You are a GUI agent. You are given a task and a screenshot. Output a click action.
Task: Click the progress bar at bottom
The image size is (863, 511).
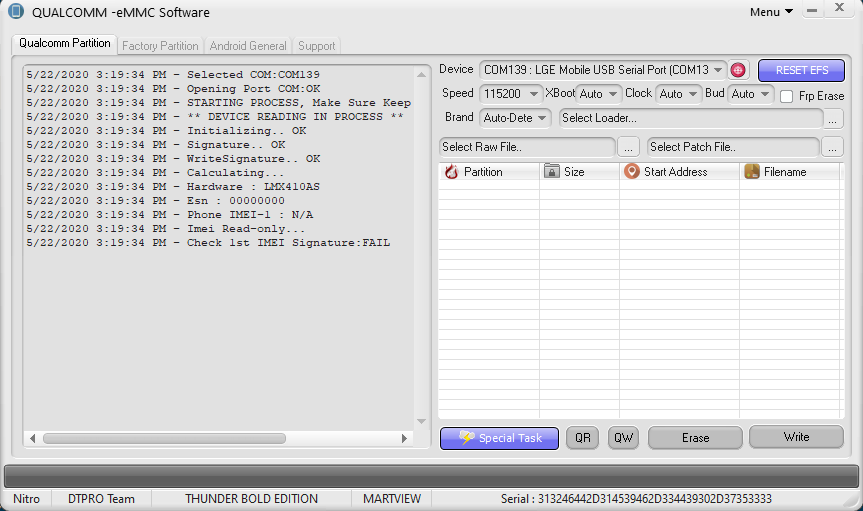(432, 476)
